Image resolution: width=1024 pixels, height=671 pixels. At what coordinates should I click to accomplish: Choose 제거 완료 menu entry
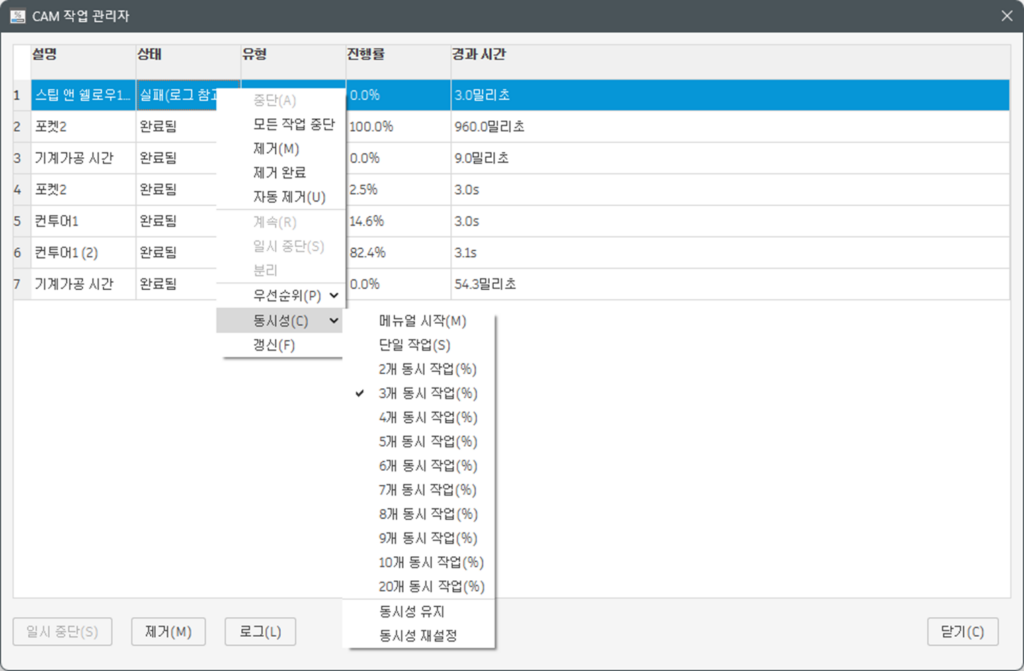(x=280, y=172)
